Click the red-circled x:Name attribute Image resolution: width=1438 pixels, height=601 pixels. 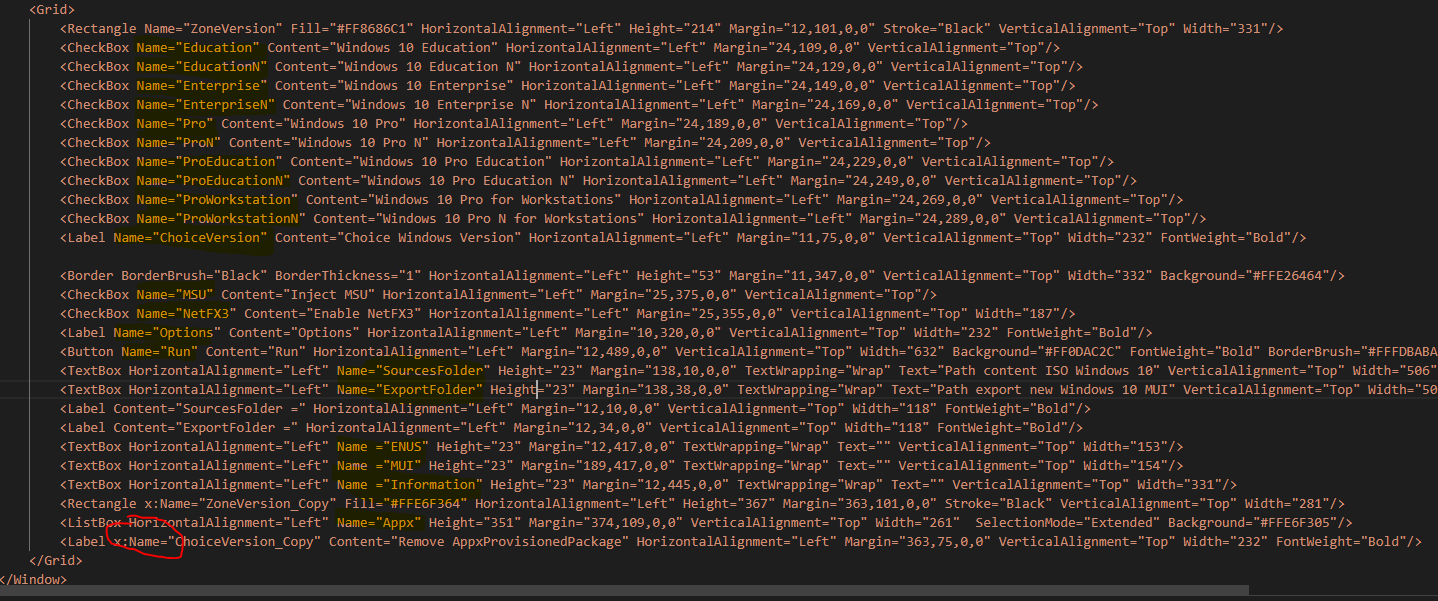pos(143,541)
